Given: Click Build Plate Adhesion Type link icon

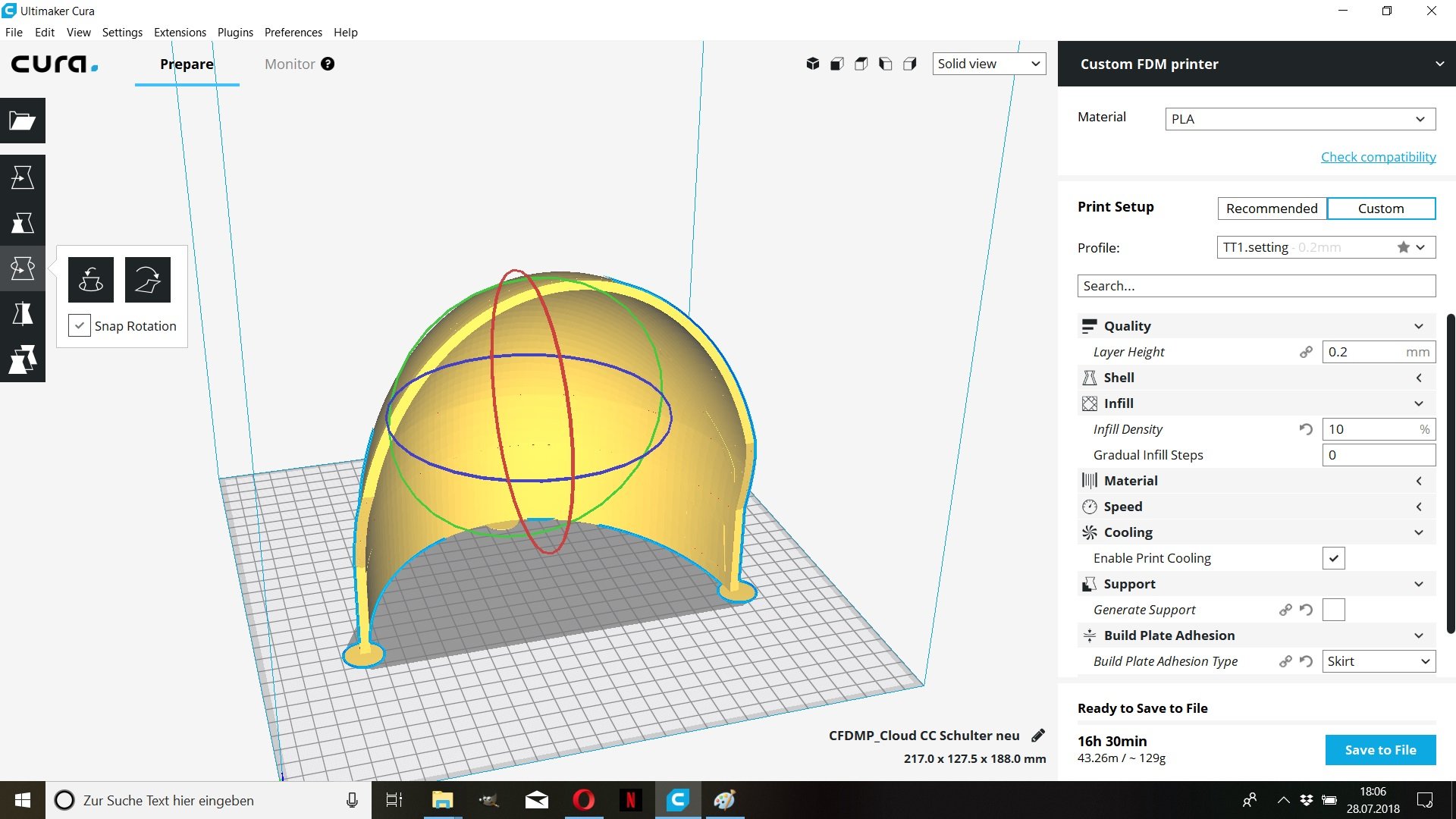Looking at the screenshot, I should click(1285, 661).
